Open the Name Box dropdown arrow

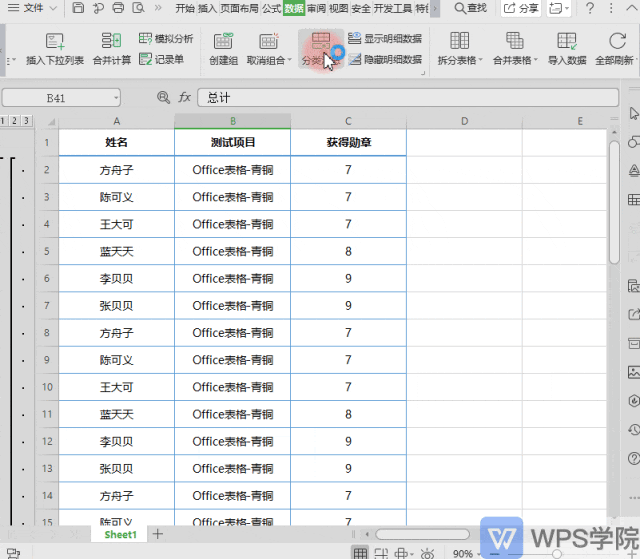tap(116, 98)
